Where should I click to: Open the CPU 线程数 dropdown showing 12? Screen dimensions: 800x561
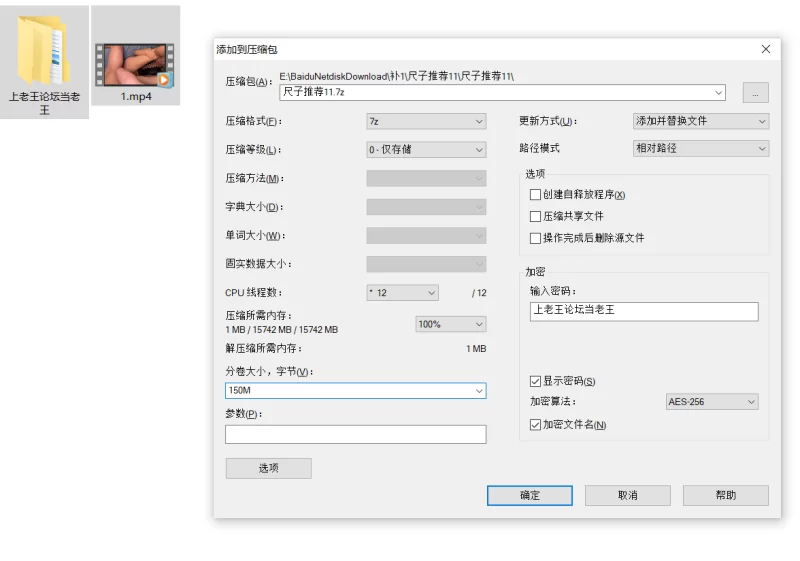(x=402, y=293)
